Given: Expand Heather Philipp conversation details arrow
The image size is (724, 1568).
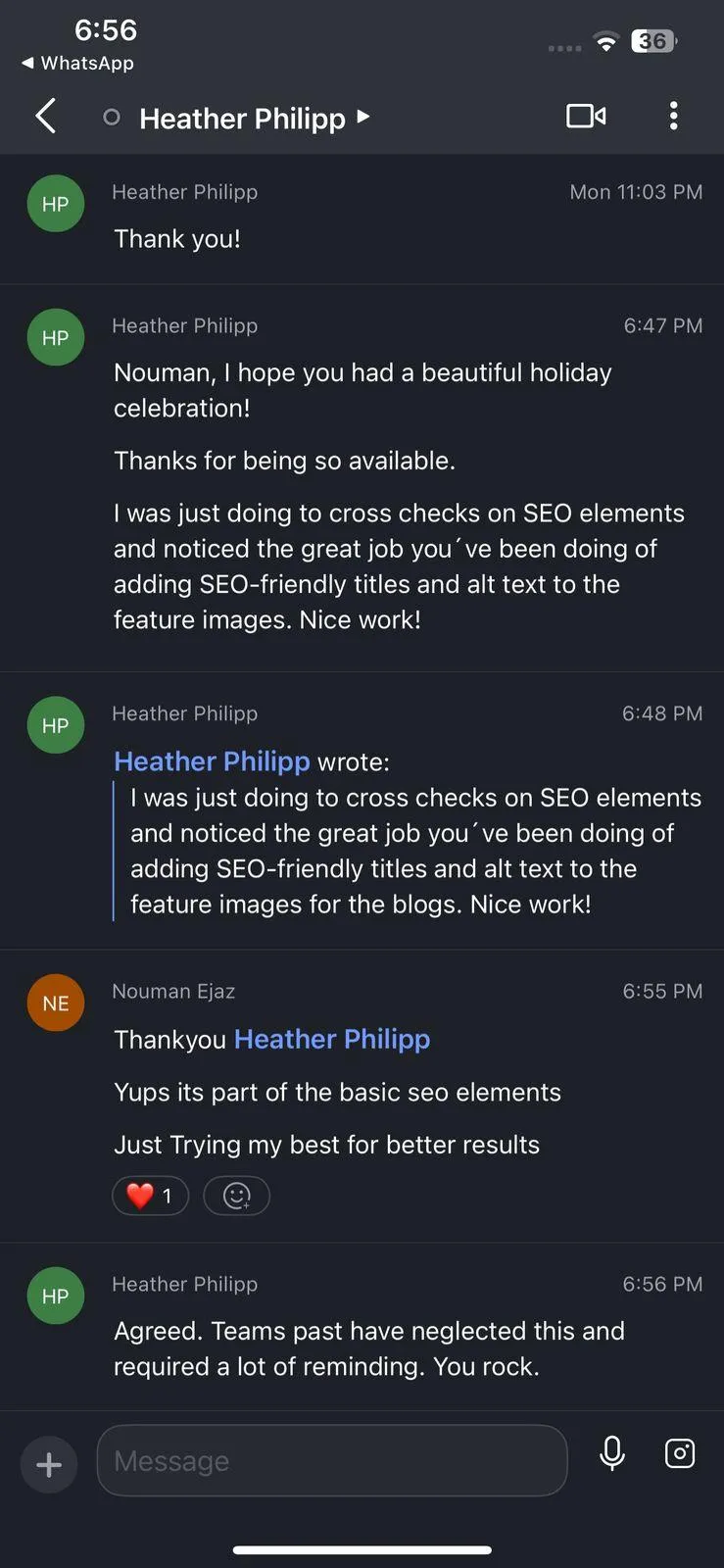Looking at the screenshot, I should pos(363,117).
